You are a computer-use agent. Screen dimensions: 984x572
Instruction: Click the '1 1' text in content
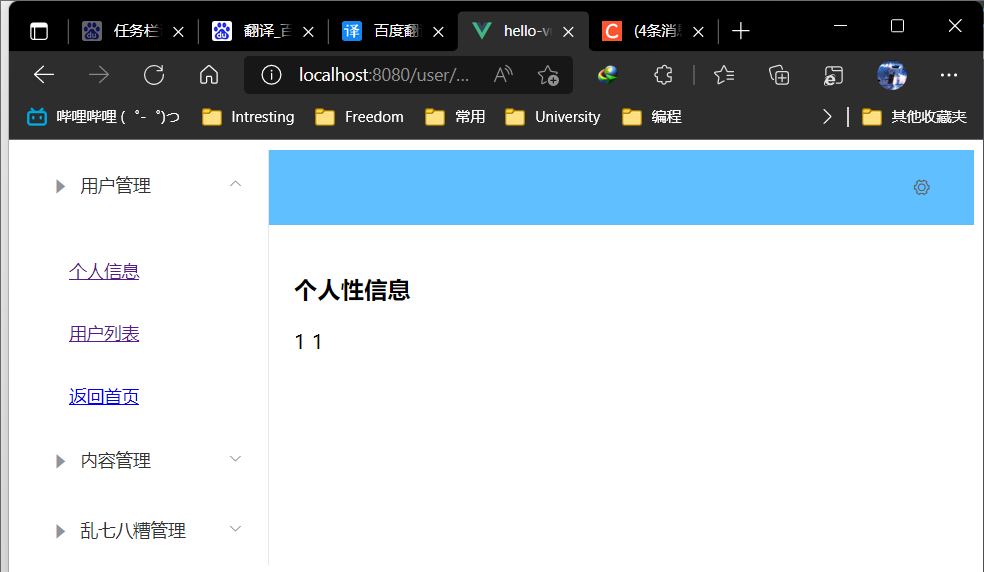tap(308, 342)
